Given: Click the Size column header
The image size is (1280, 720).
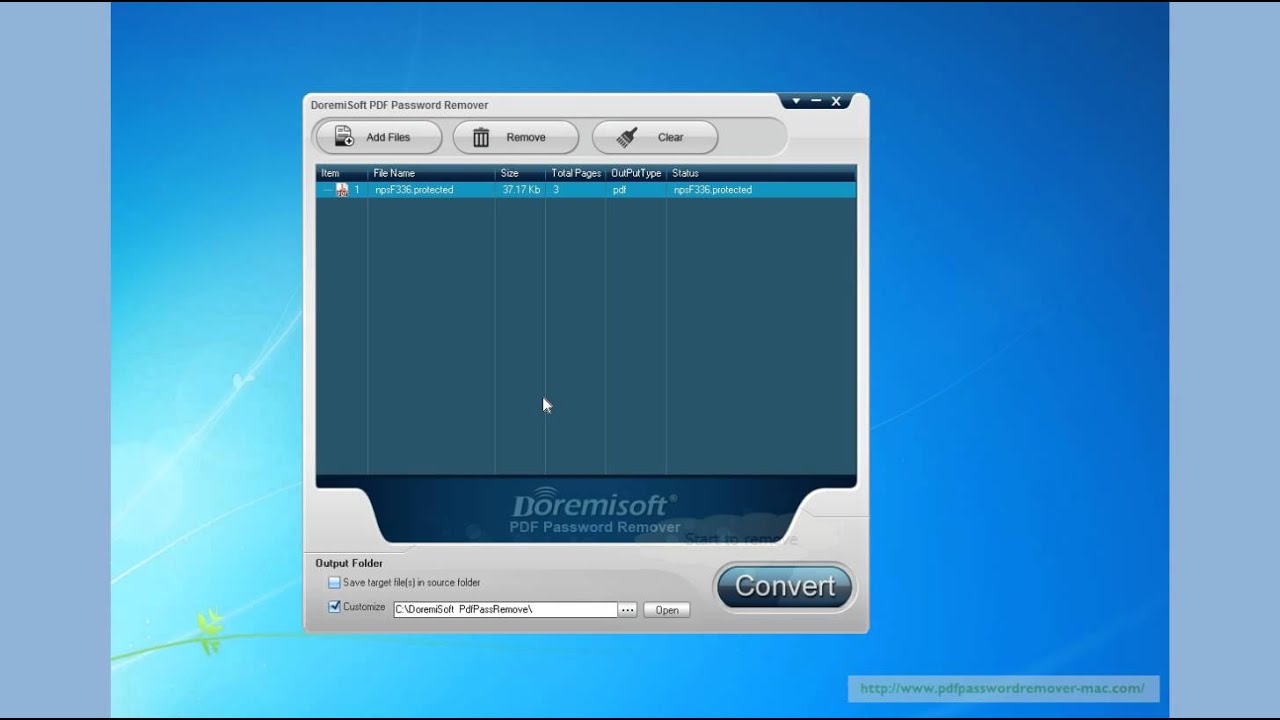Looking at the screenshot, I should point(520,173).
